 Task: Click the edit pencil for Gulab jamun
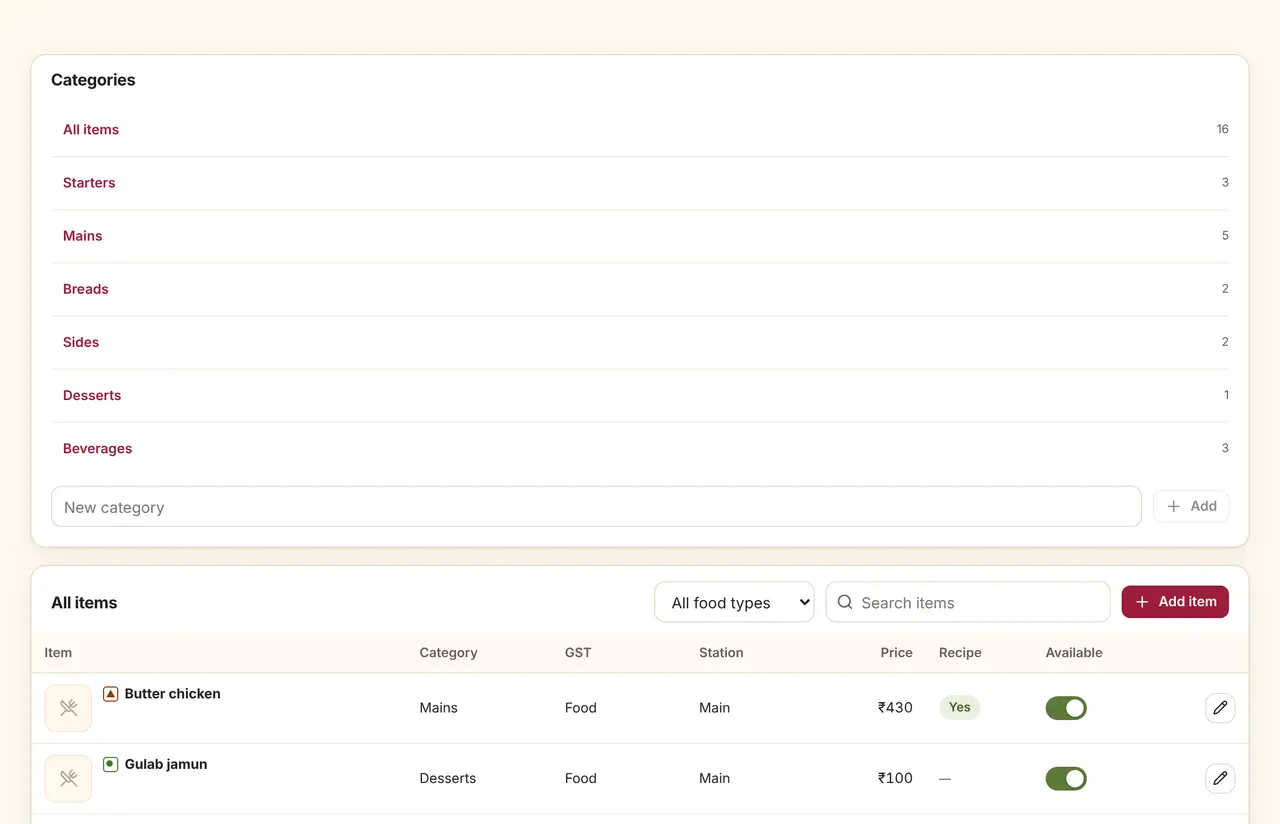coord(1220,778)
